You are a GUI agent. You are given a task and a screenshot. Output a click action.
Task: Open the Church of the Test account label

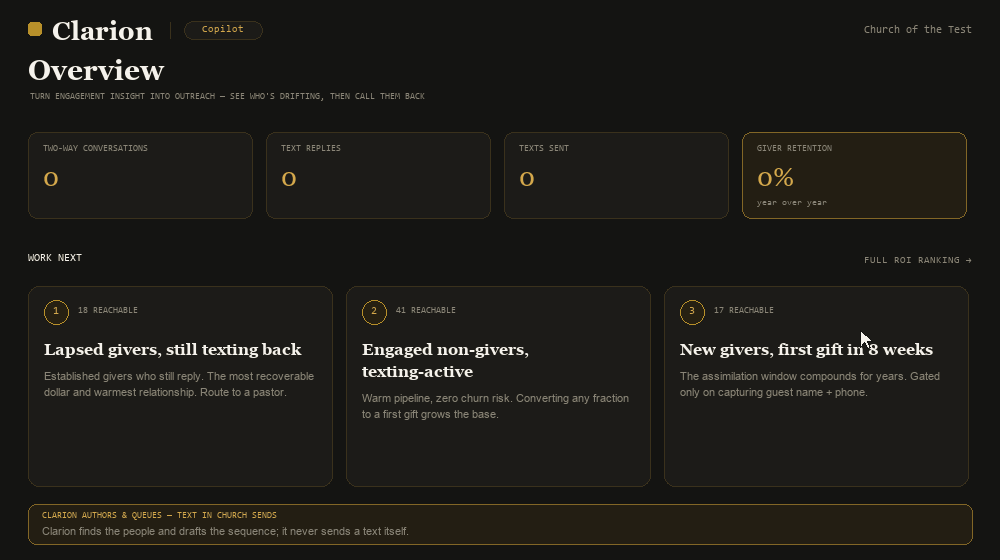pyautogui.click(x=917, y=29)
